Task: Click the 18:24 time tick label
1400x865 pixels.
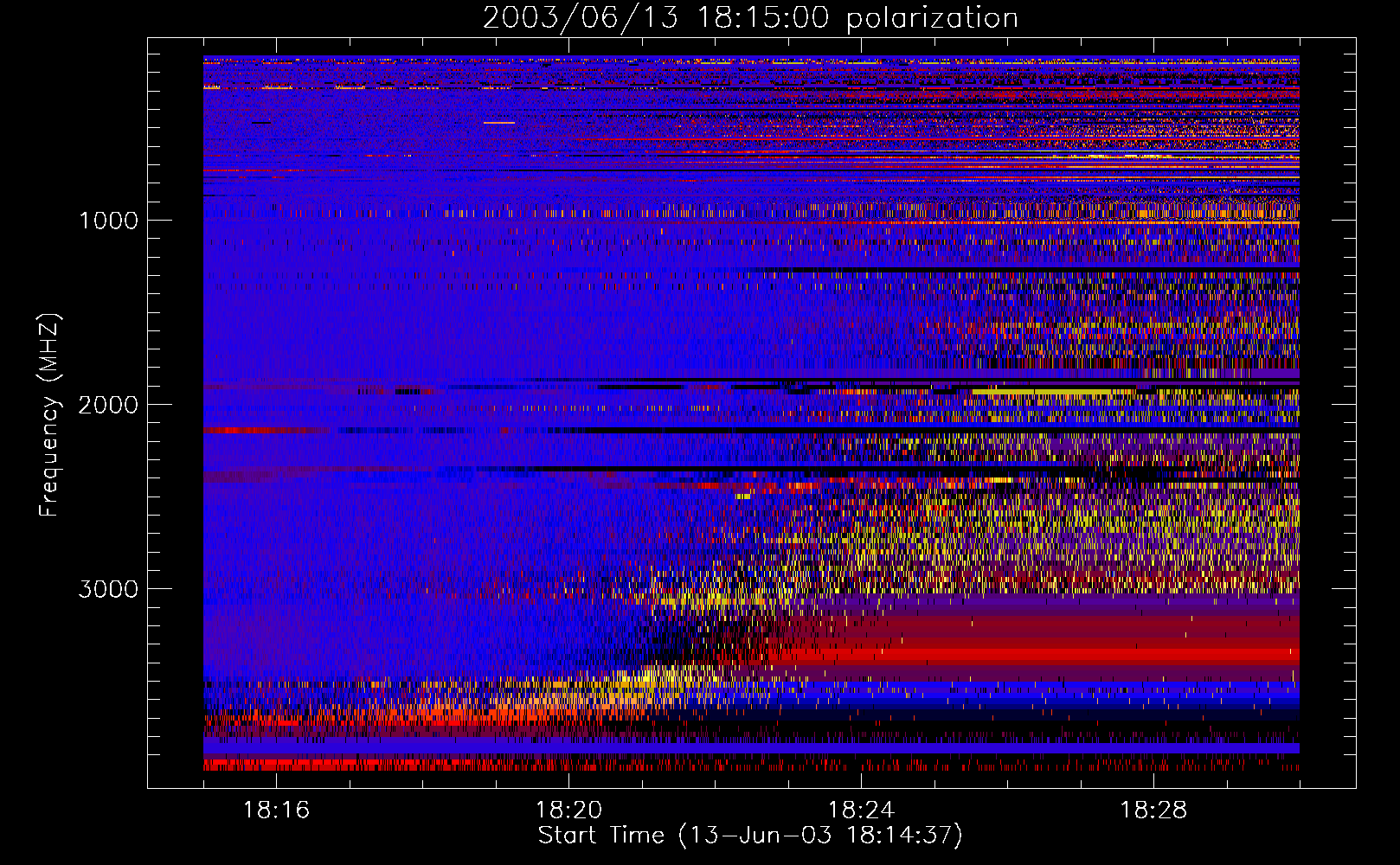Action: (861, 811)
